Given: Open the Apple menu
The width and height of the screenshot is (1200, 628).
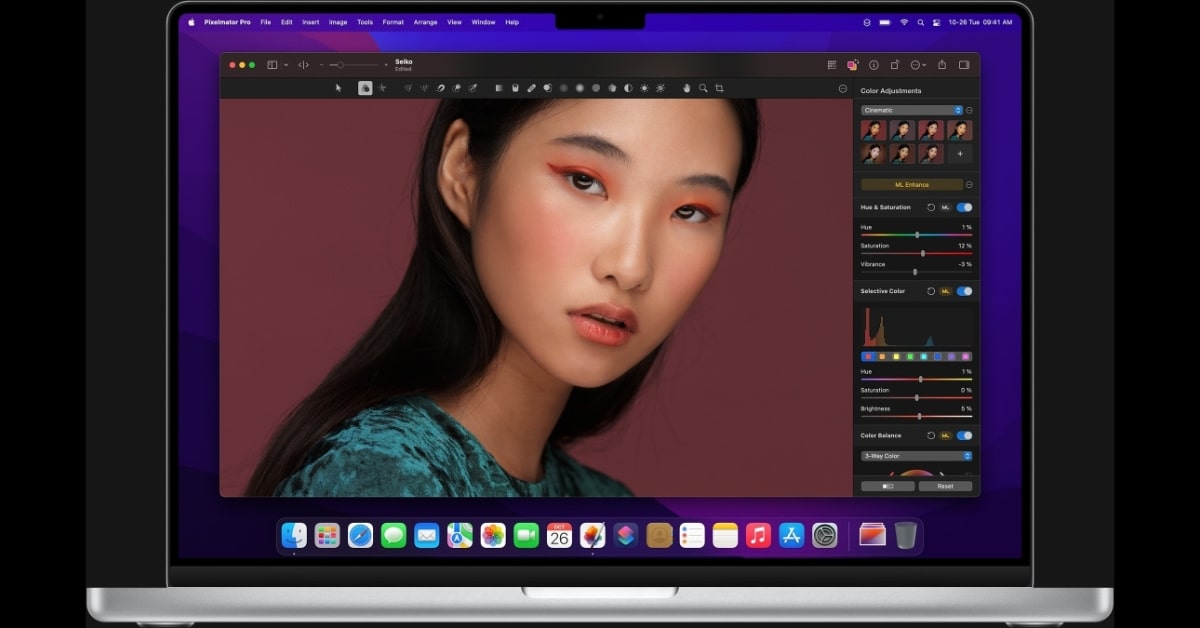Looking at the screenshot, I should click(x=191, y=22).
